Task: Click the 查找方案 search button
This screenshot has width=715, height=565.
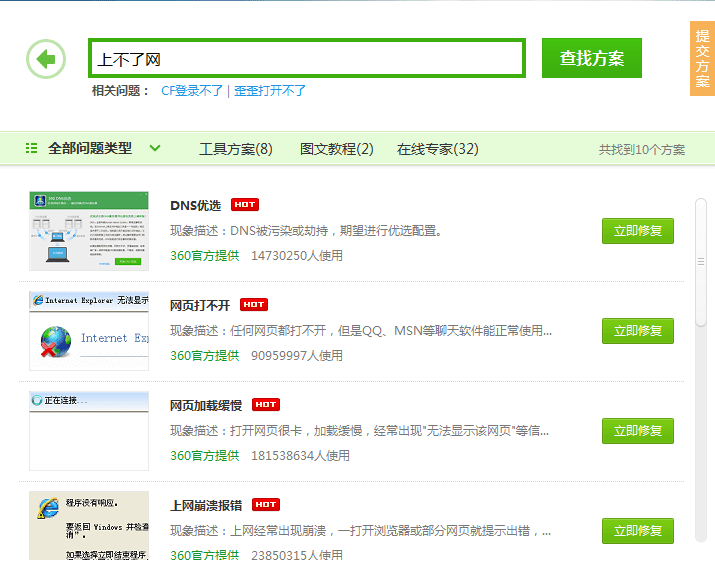Action: click(x=591, y=58)
